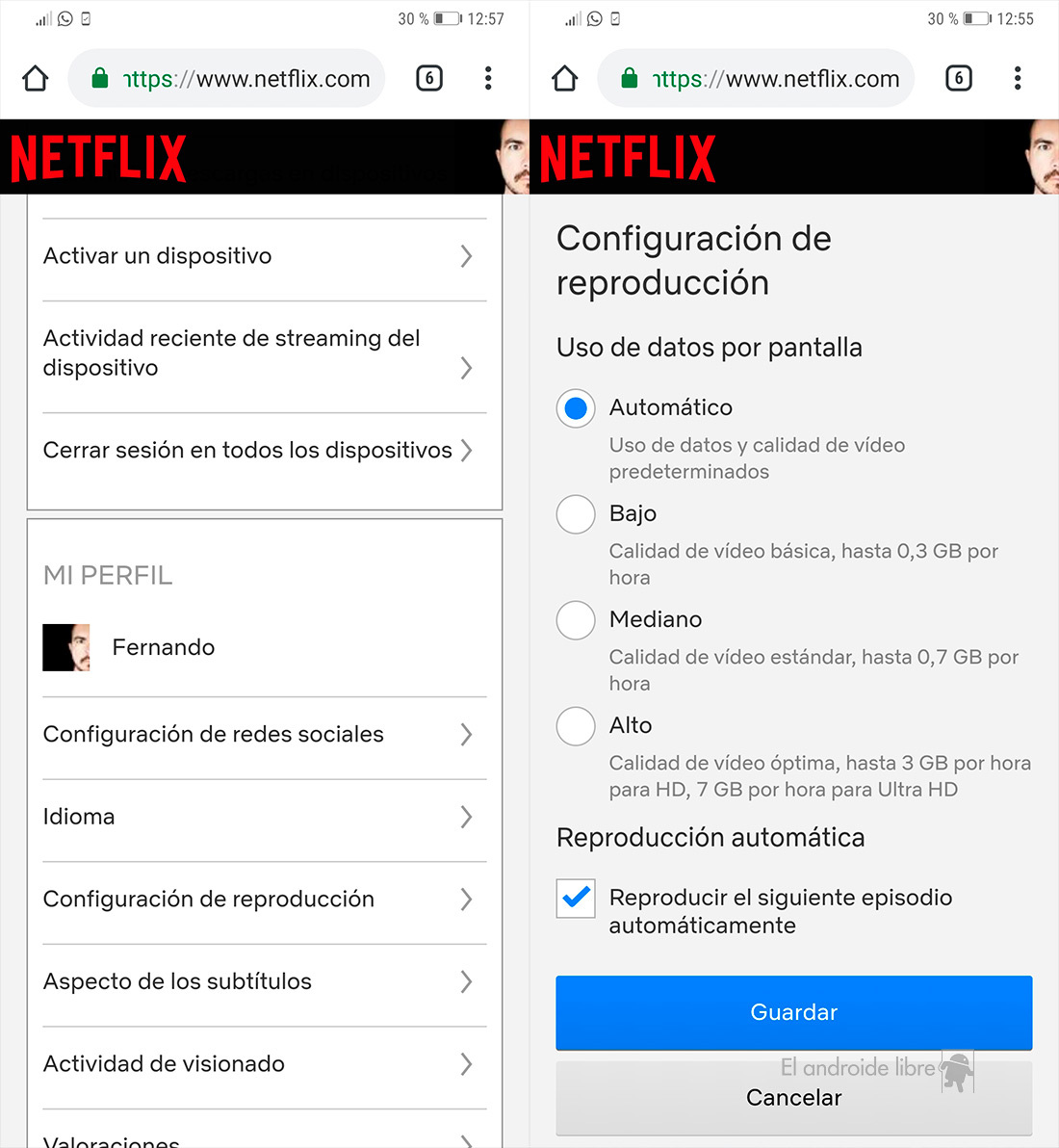The height and width of the screenshot is (1148, 1059).
Task: Select the Bajo data usage option
Action: point(576,514)
